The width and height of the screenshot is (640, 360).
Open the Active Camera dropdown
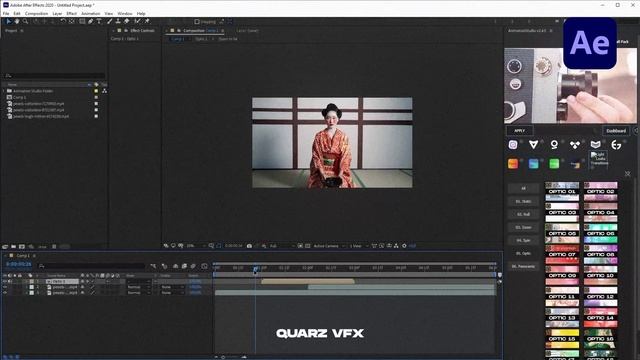(x=329, y=246)
